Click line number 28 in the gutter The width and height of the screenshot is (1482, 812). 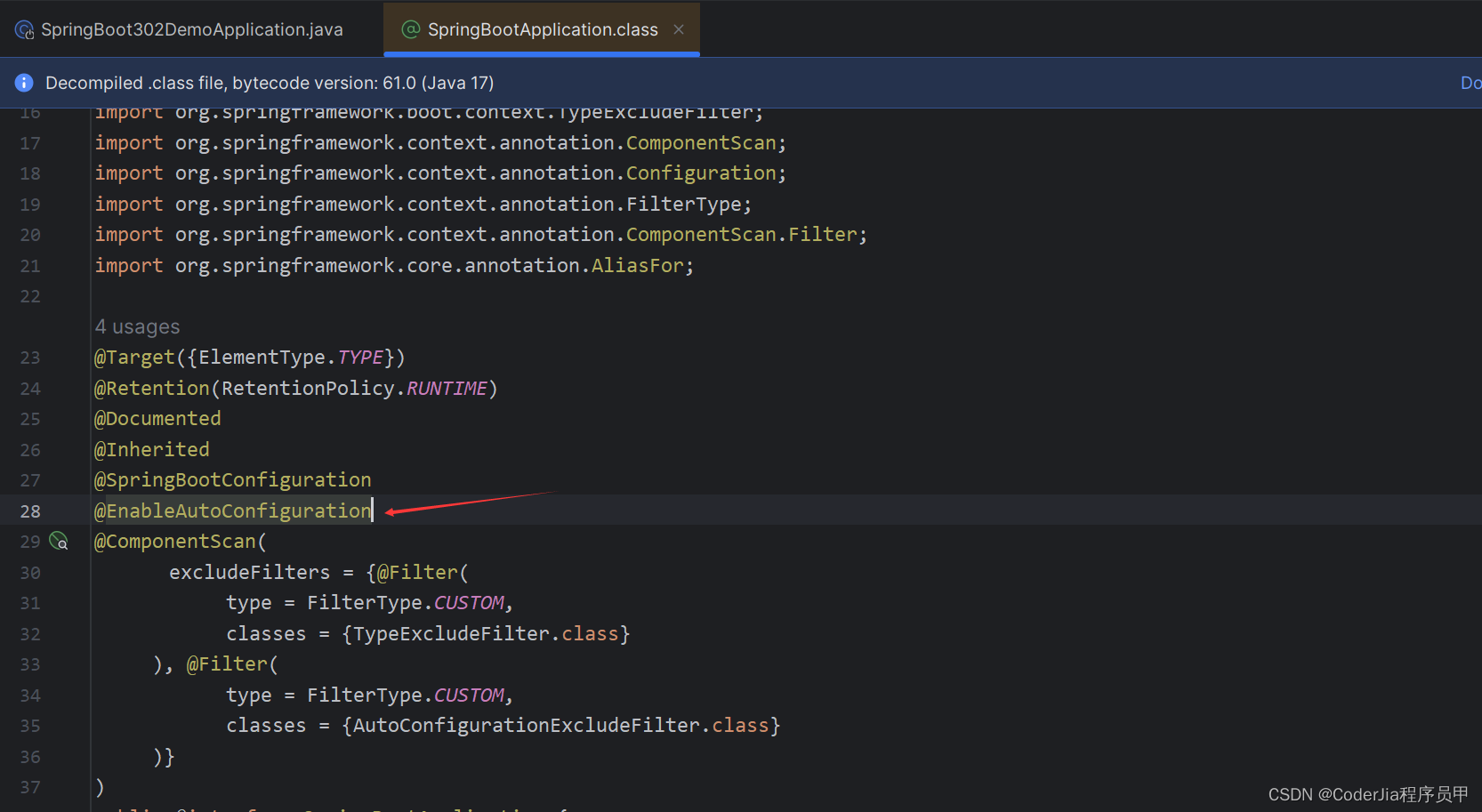(30, 511)
